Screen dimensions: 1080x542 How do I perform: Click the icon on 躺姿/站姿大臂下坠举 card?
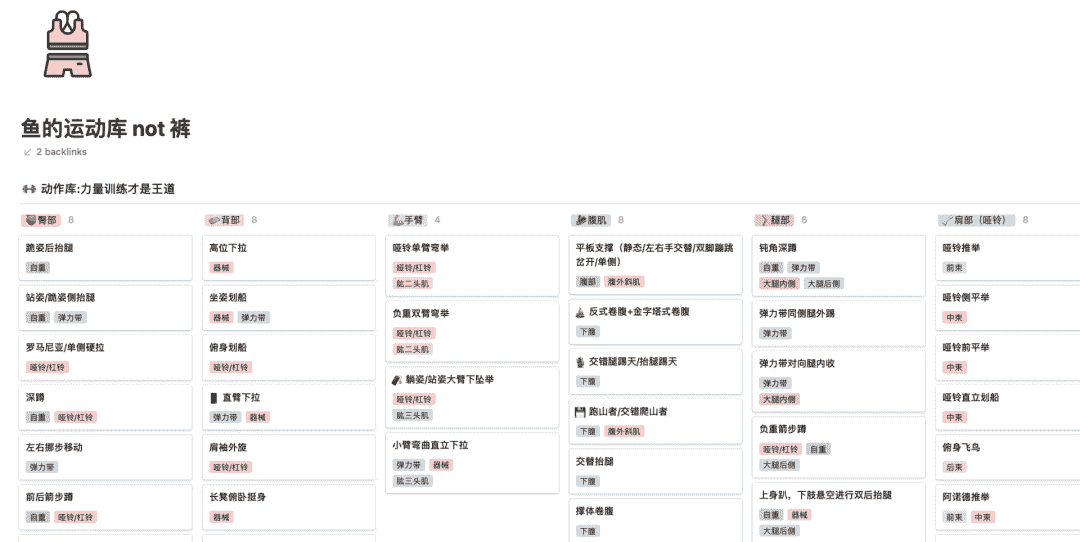[396, 380]
